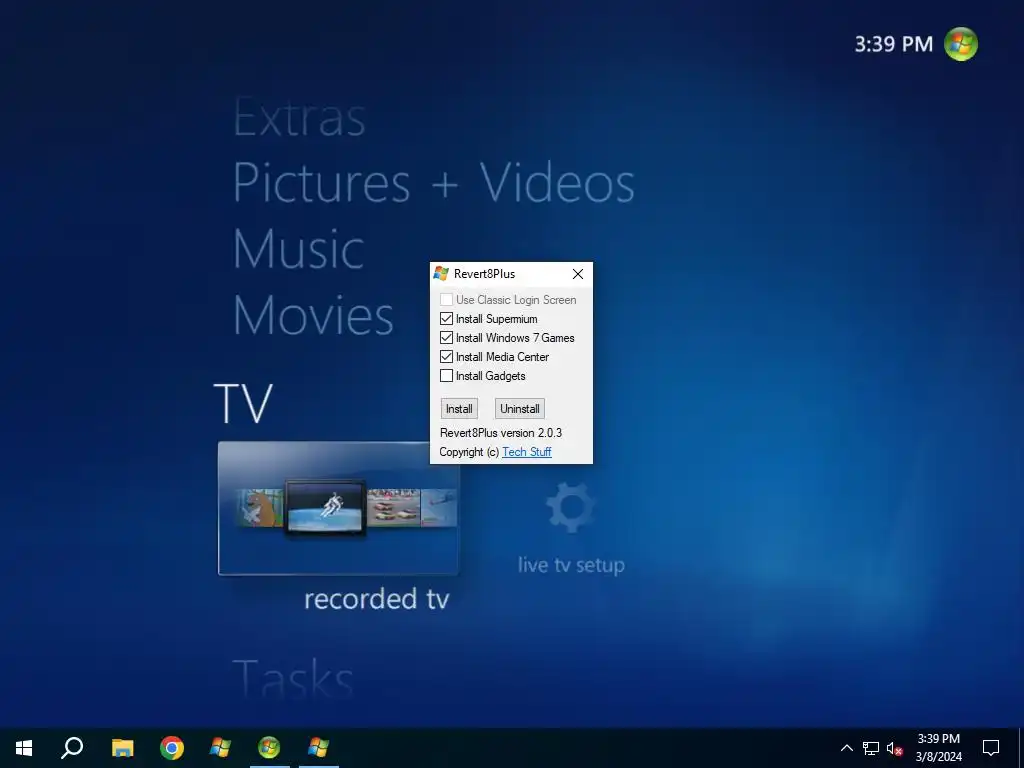Open Windows flag app beside Chrome
1024x768 pixels.
[220, 748]
